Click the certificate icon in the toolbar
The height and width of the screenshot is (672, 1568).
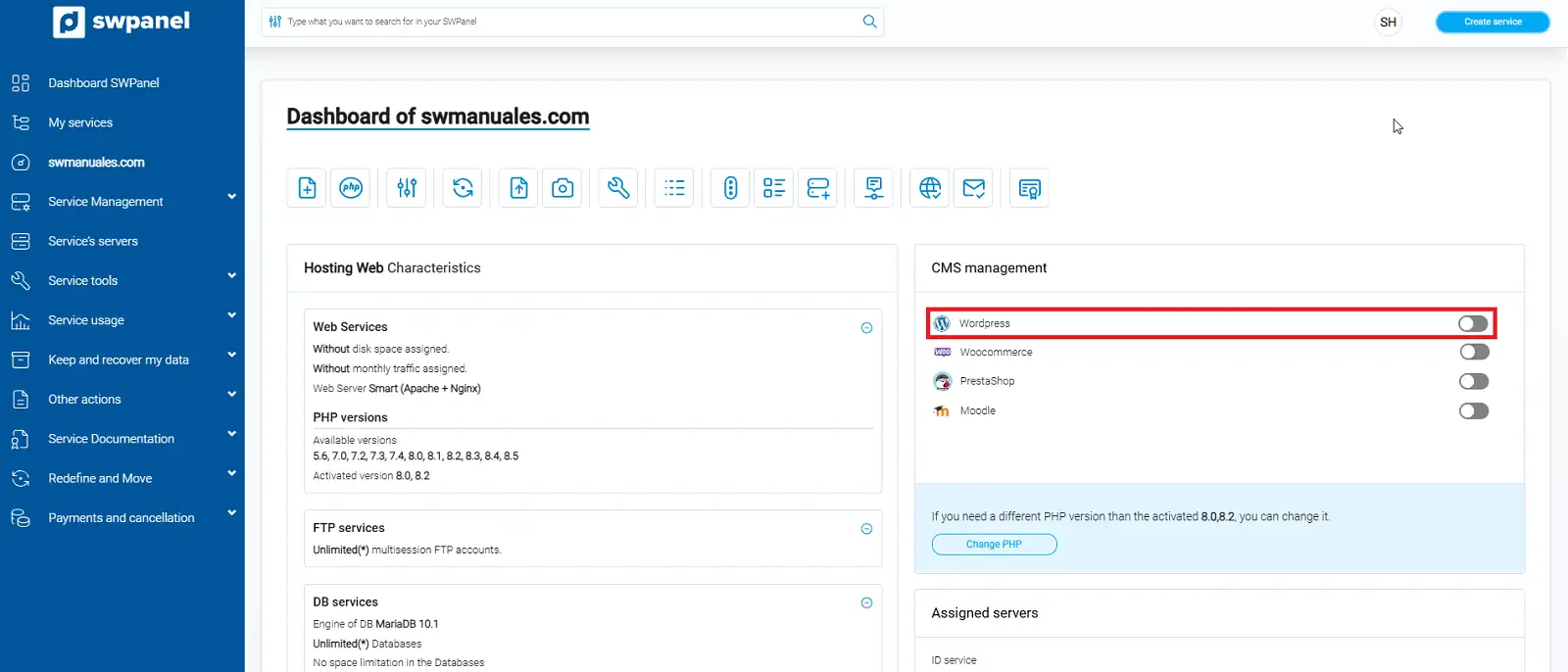[x=1029, y=188]
